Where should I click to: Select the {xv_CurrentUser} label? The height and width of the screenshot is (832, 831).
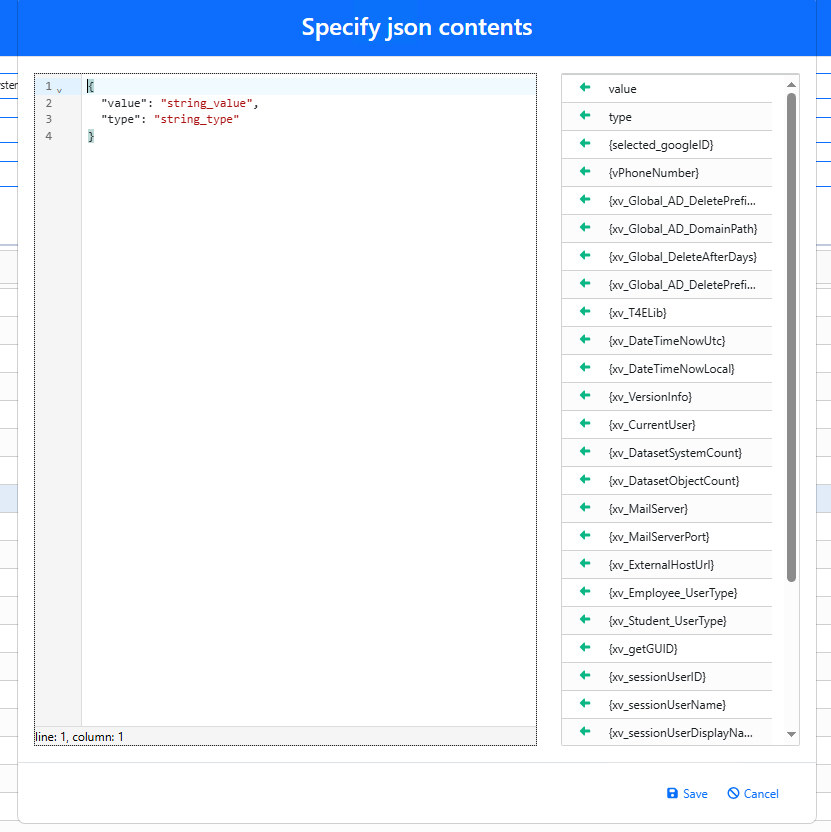[x=652, y=425]
